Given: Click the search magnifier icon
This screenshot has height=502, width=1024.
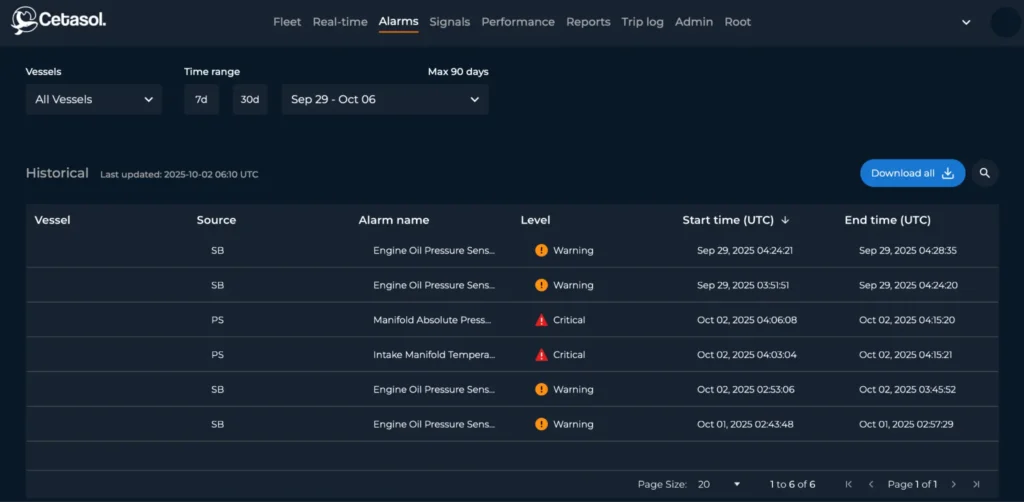Looking at the screenshot, I should point(984,173).
